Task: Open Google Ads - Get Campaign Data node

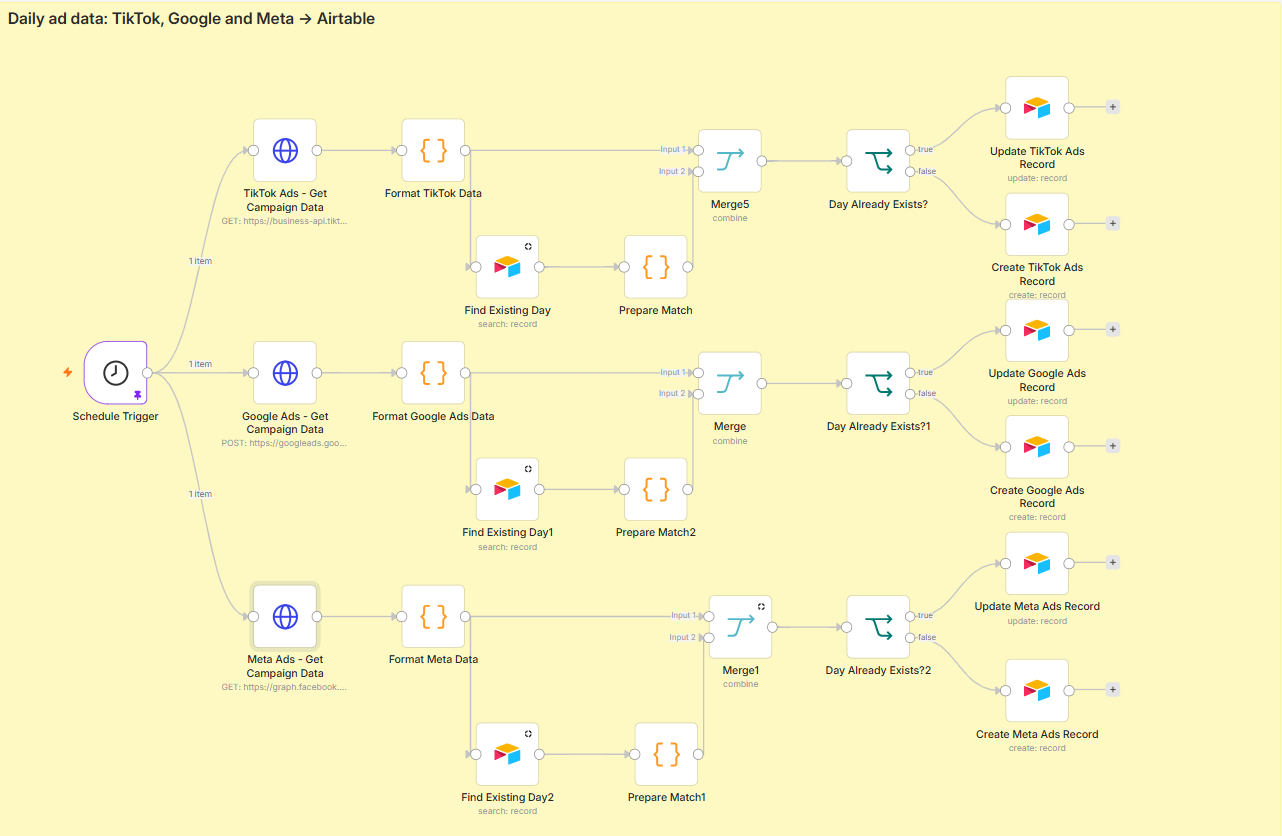Action: 285,373
